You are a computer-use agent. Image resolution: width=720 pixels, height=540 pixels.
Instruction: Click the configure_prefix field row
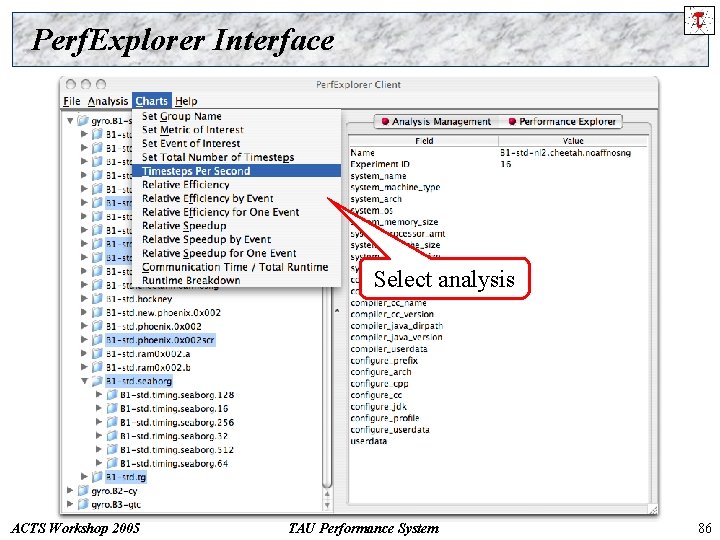coord(498,360)
